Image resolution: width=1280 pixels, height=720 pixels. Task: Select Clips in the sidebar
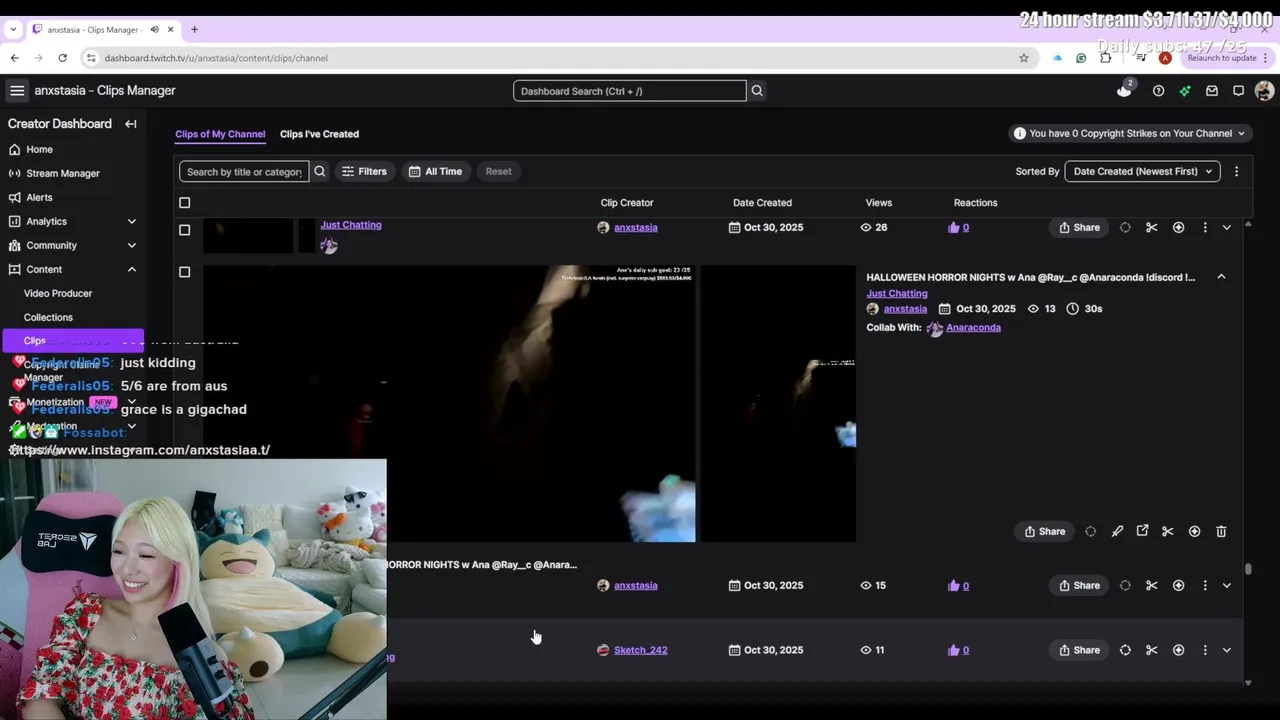[x=73, y=340]
